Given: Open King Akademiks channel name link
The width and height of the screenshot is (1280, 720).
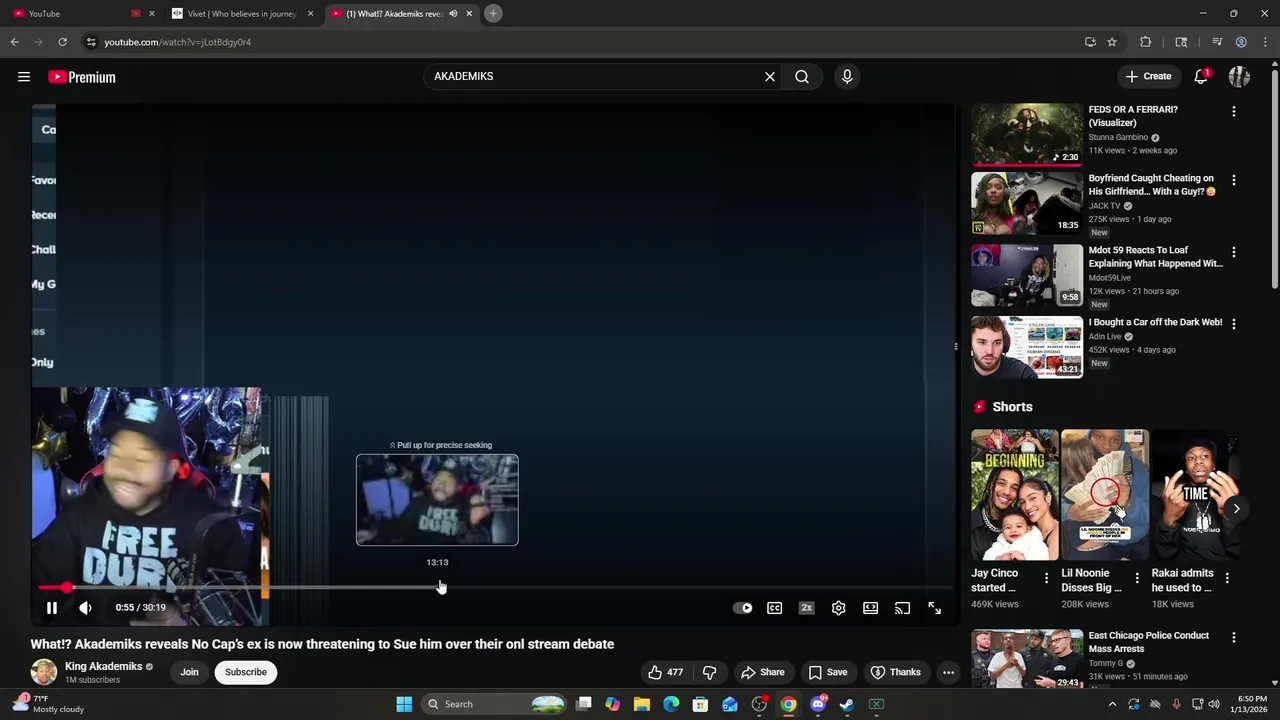Looking at the screenshot, I should (104, 666).
